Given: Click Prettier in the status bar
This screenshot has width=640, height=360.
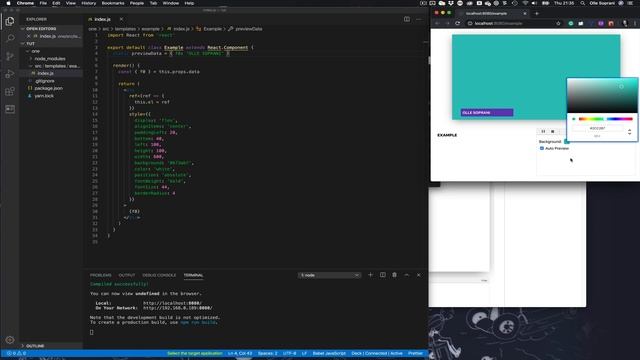Looking at the screenshot, I should point(416,353).
